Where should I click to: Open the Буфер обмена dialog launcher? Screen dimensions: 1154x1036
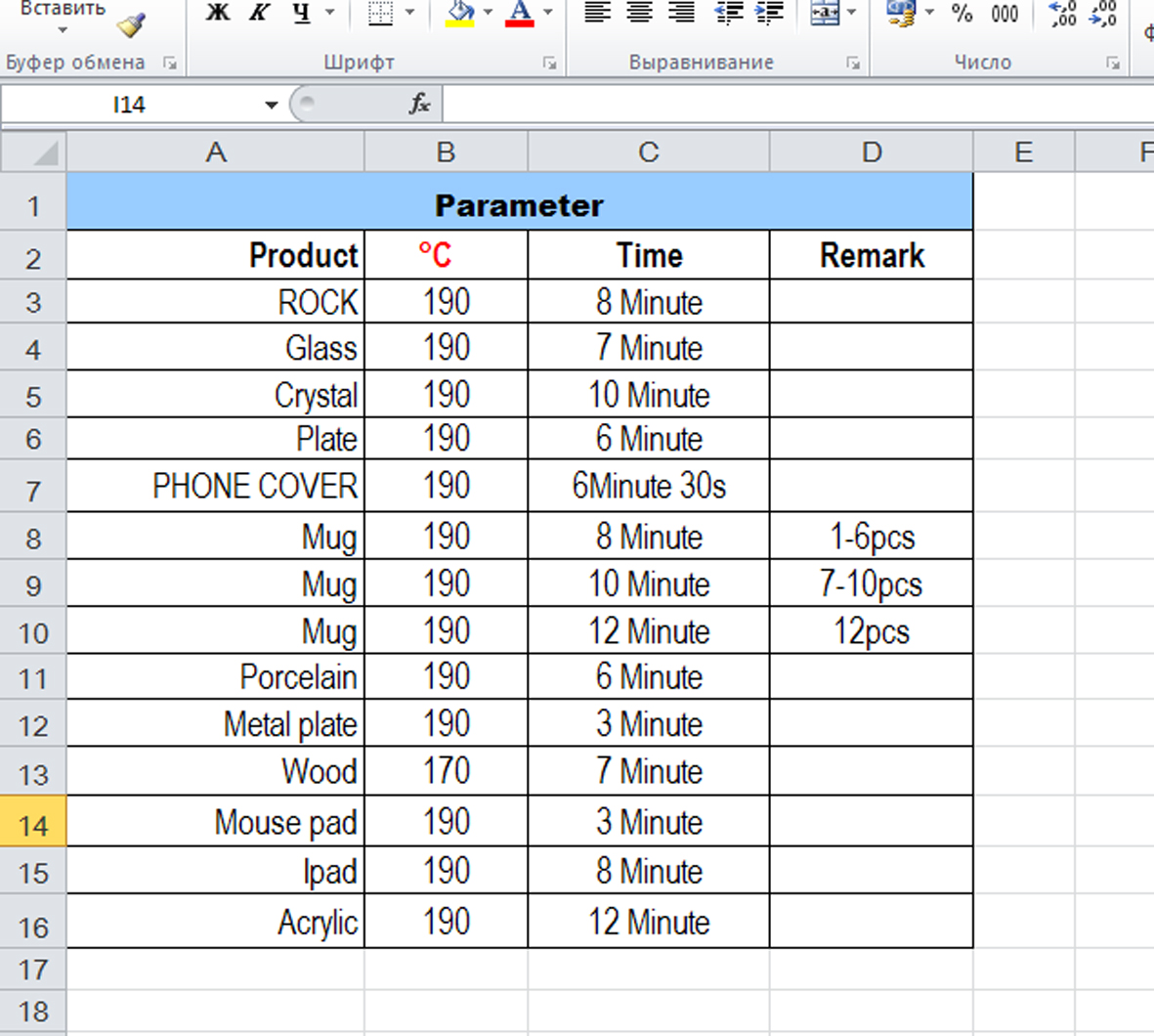point(171,64)
